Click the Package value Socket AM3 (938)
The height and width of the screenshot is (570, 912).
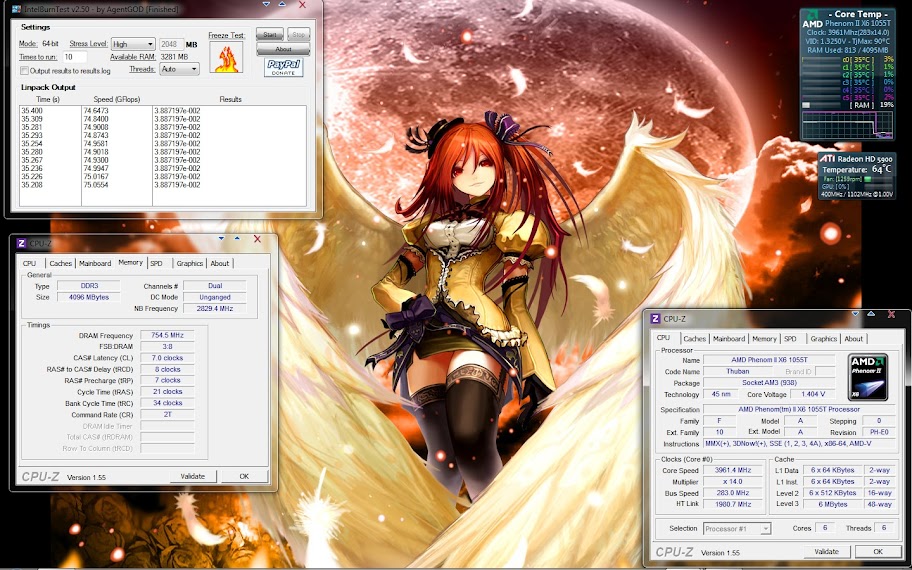tap(769, 383)
